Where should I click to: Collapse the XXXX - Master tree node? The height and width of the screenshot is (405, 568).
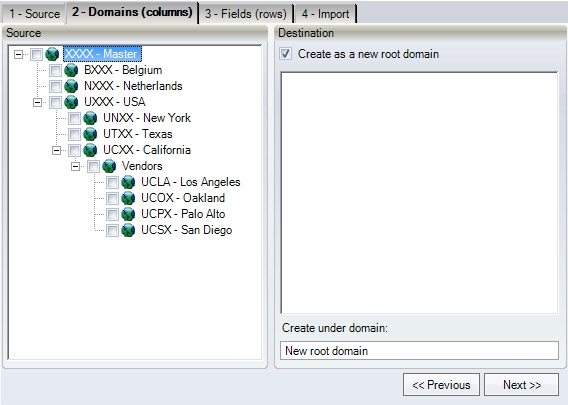[x=18, y=55]
